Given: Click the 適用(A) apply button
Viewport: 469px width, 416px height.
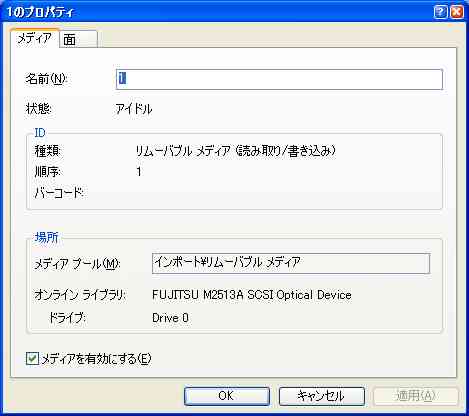Looking at the screenshot, I should point(416,396).
